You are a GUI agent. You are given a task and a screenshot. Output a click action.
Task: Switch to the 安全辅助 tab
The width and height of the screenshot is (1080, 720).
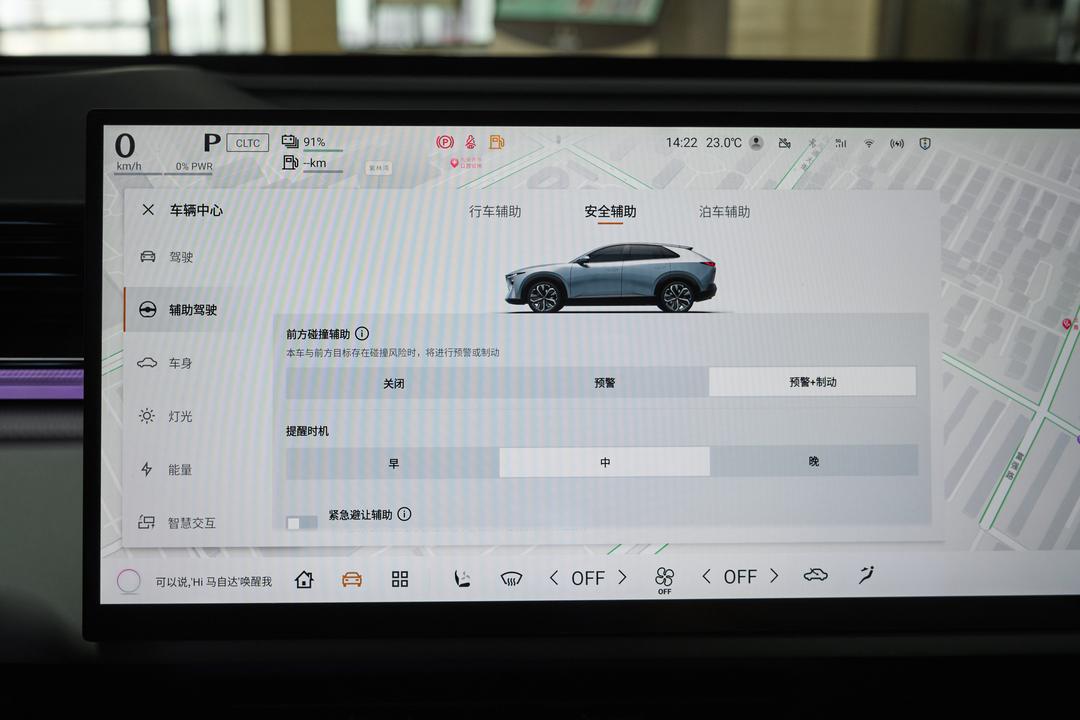tap(610, 212)
